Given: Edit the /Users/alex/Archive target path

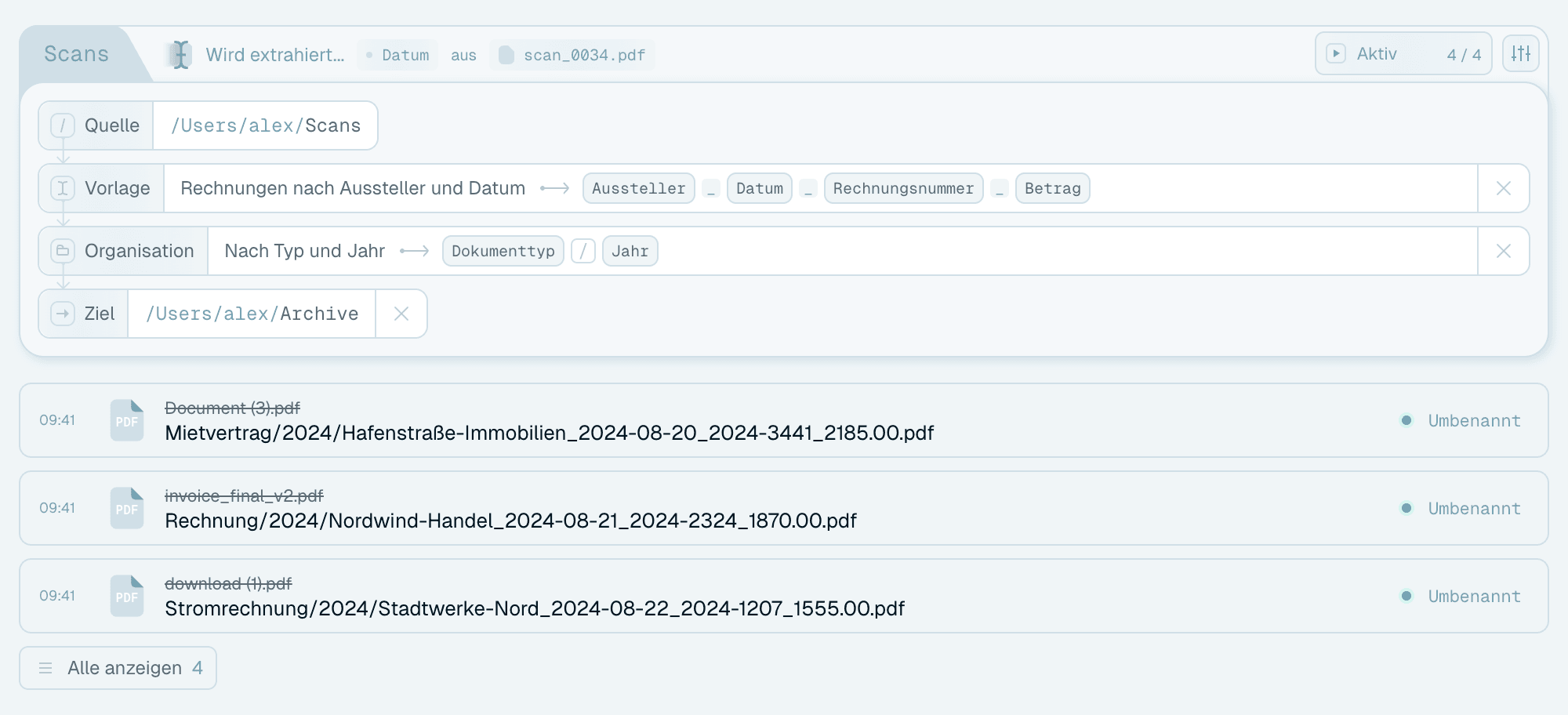Looking at the screenshot, I should [x=252, y=314].
